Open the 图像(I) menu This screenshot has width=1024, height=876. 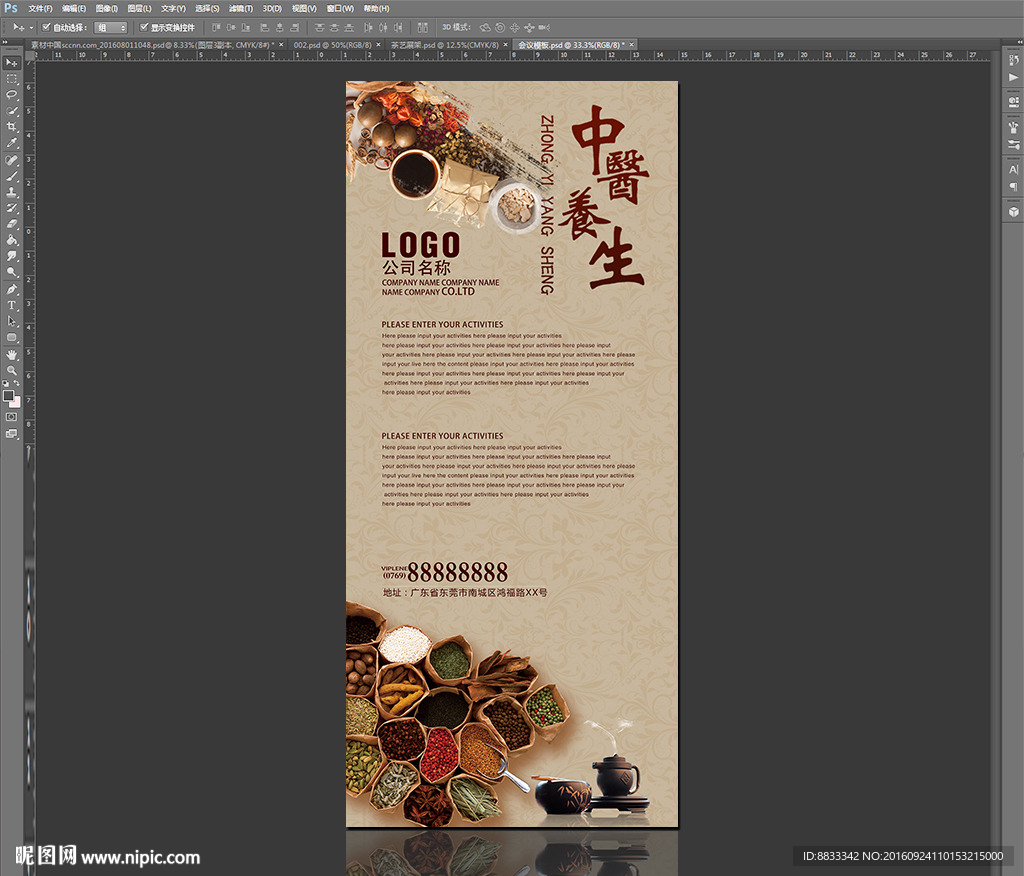(106, 8)
